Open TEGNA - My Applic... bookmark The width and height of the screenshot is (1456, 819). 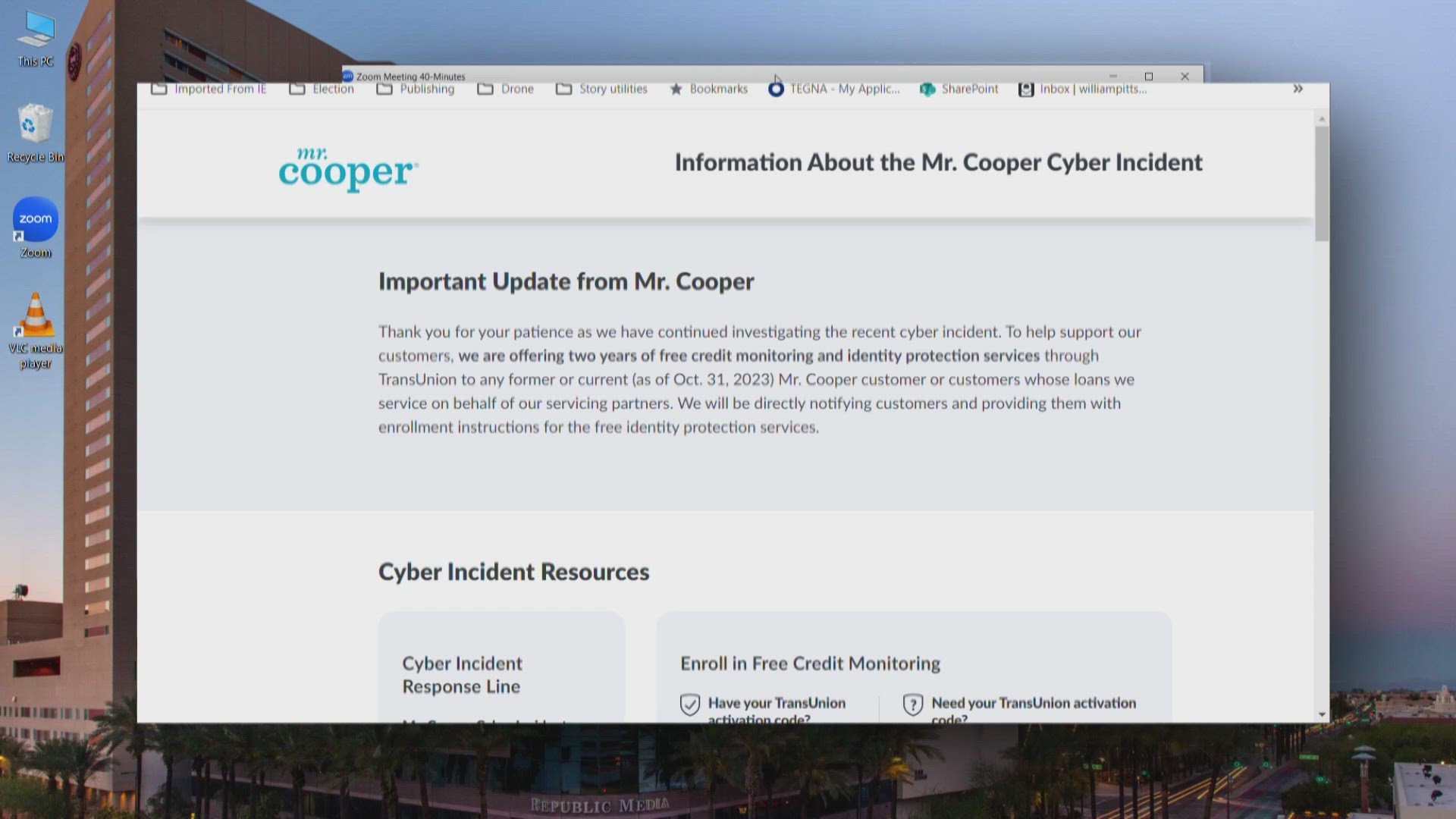click(x=833, y=89)
